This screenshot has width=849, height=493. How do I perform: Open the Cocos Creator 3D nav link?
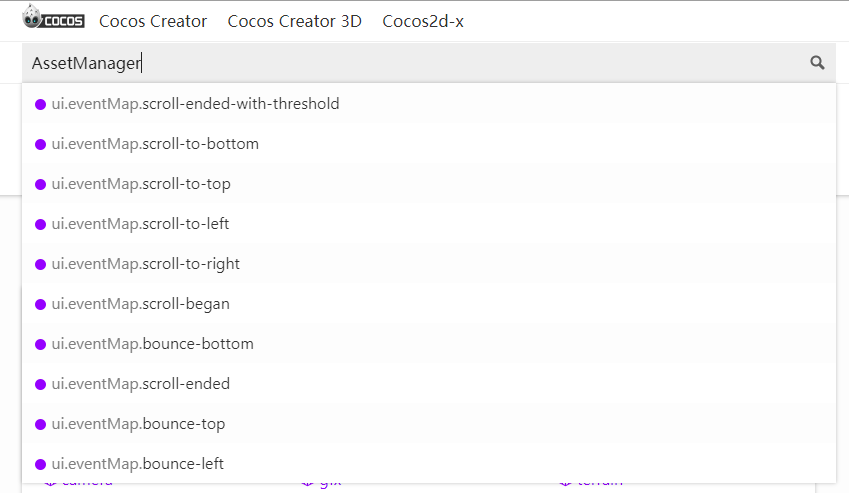click(x=295, y=21)
